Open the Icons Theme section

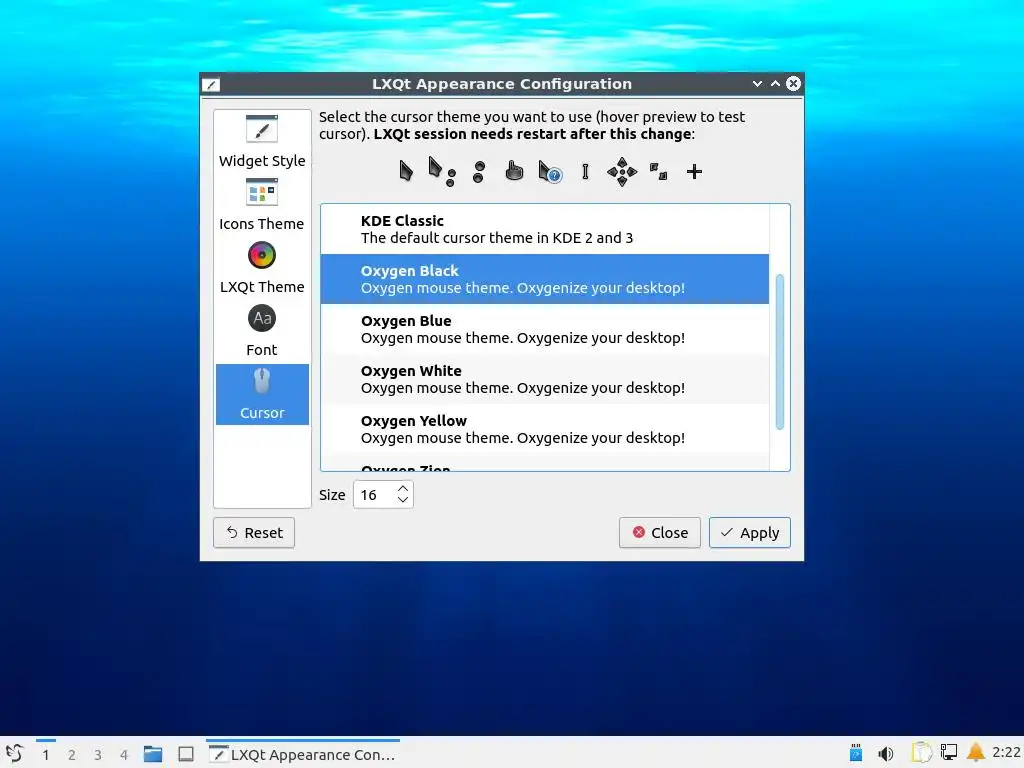point(262,204)
